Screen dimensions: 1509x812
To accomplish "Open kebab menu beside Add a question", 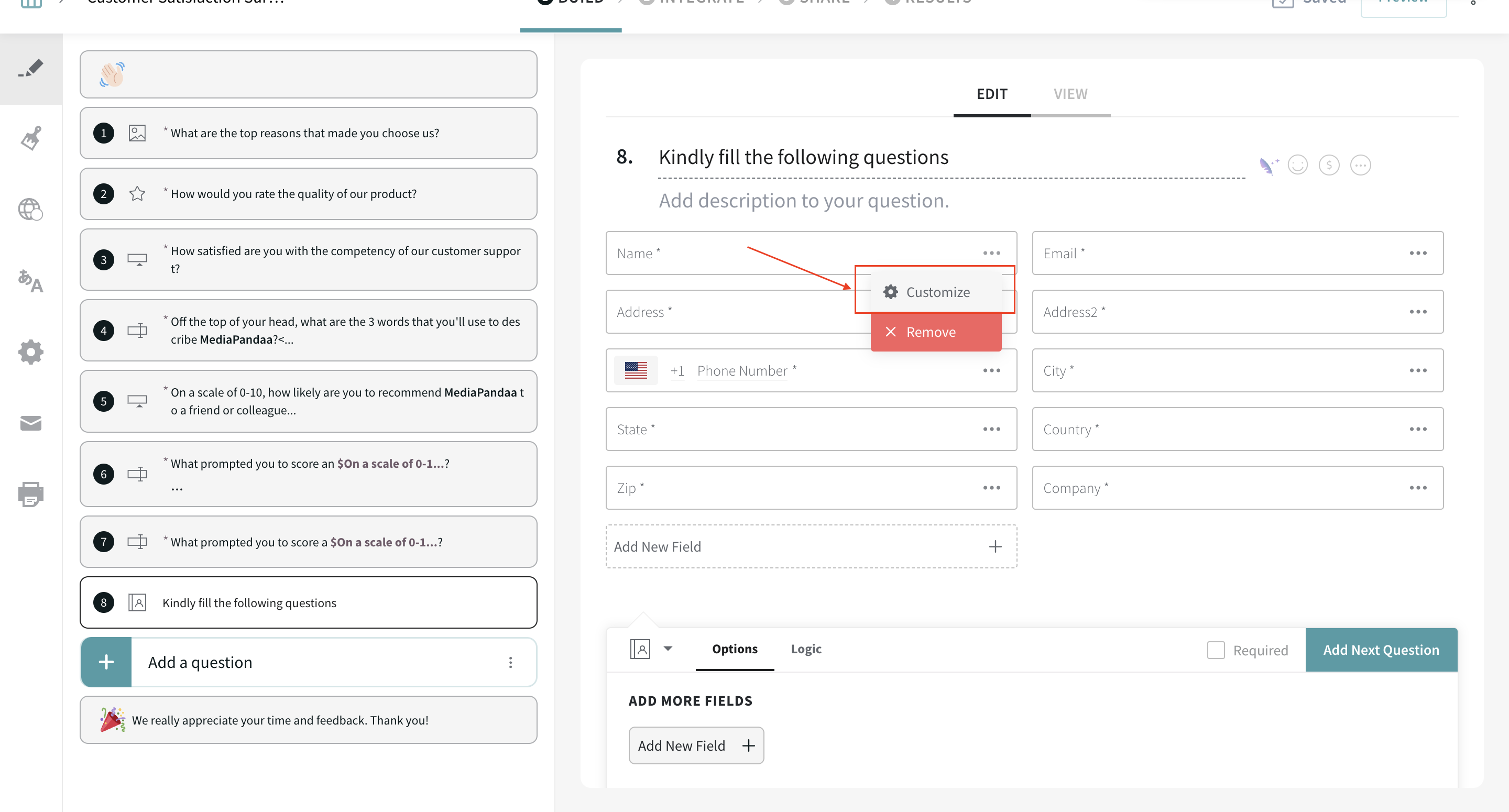I will [x=510, y=662].
